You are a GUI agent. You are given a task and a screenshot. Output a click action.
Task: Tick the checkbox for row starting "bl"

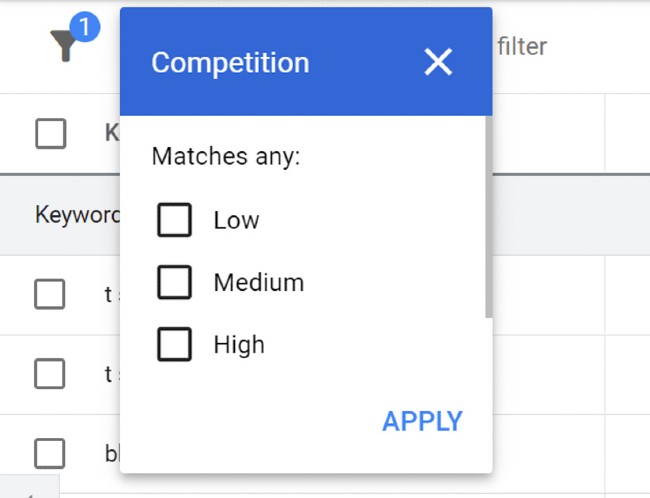point(51,453)
